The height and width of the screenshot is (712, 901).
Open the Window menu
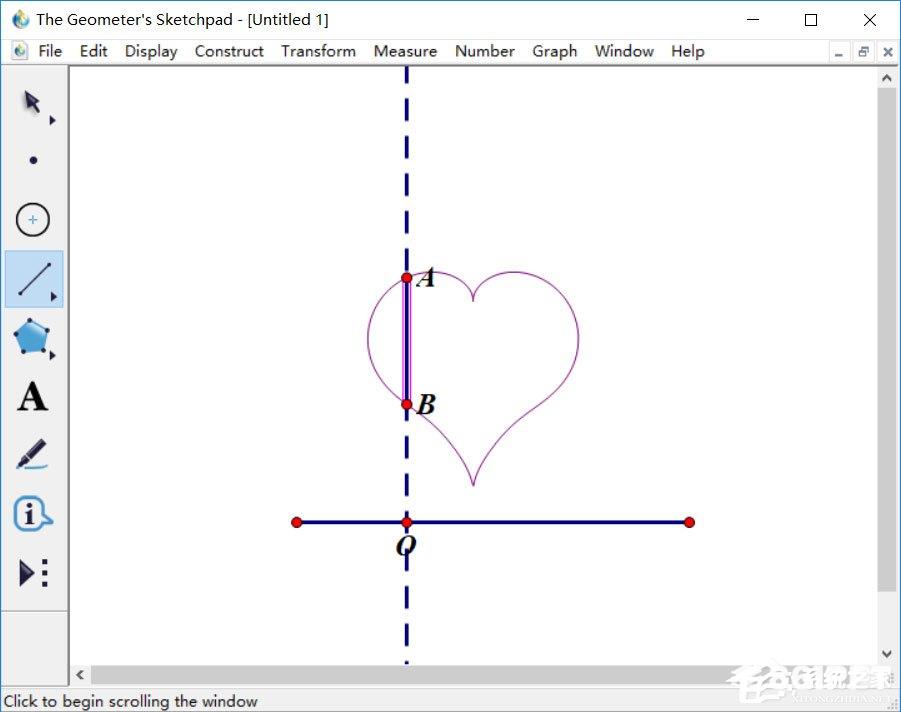pos(624,51)
